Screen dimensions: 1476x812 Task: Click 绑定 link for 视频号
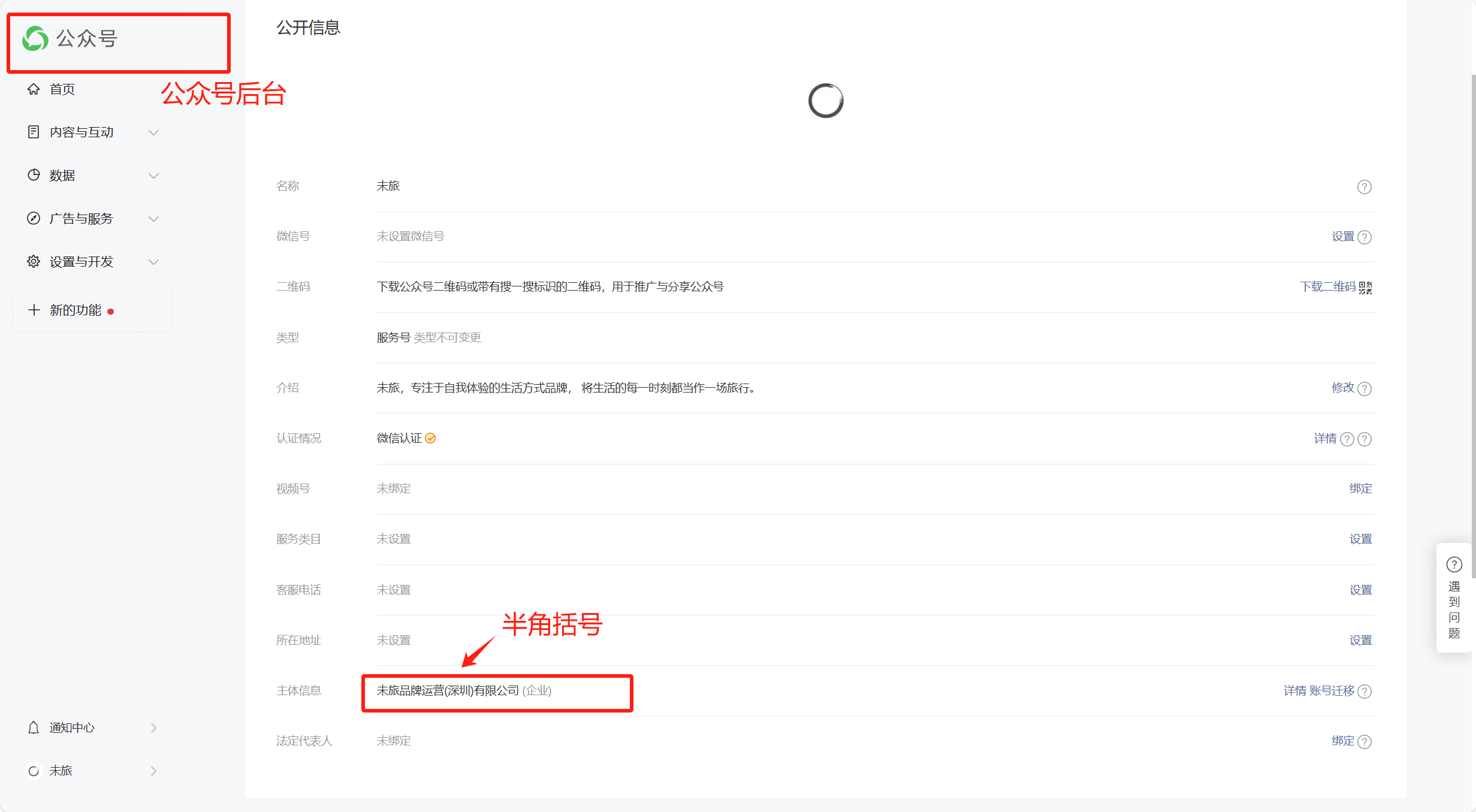click(x=1360, y=488)
